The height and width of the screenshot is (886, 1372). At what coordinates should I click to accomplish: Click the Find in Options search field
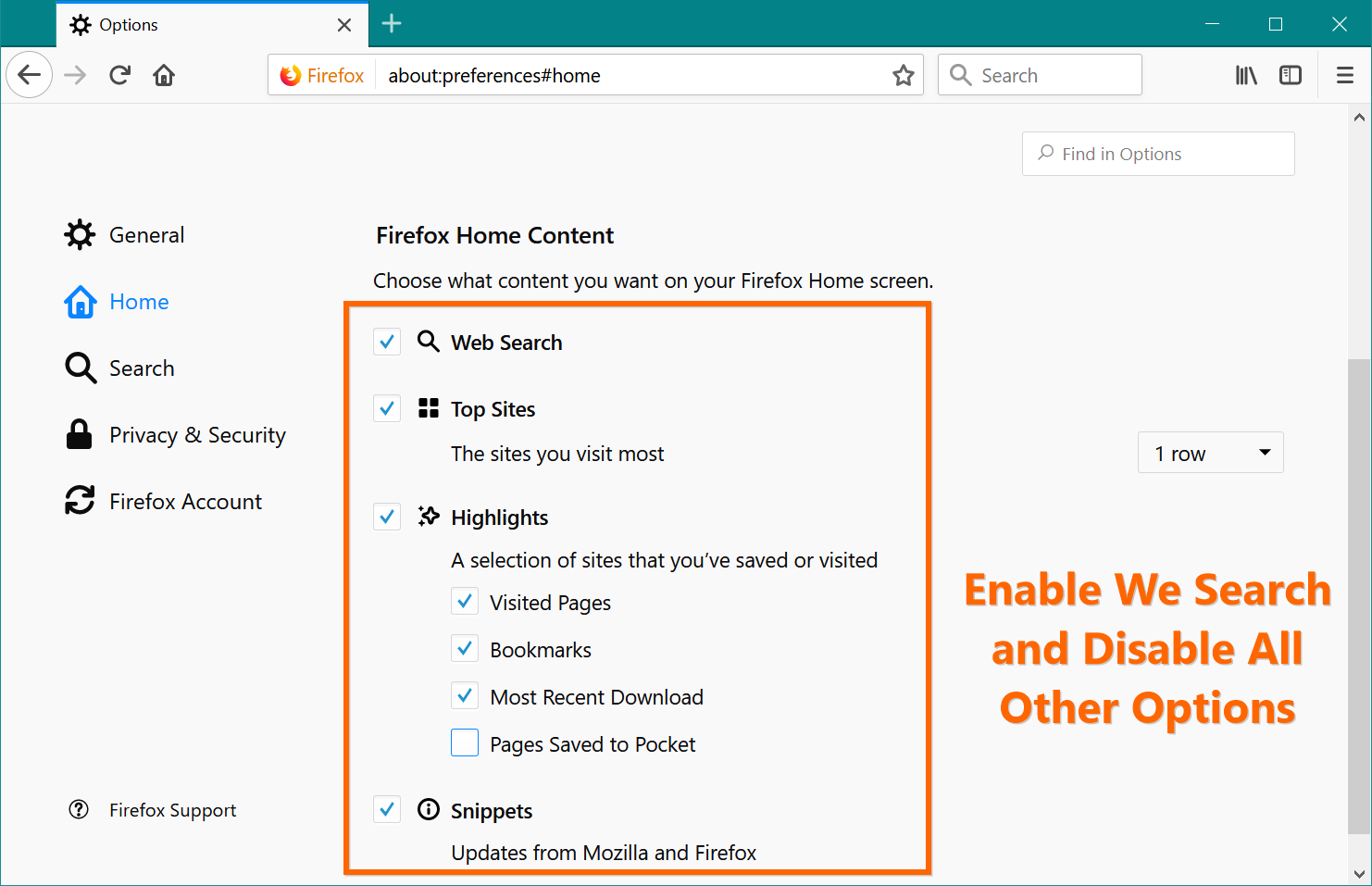click(1157, 154)
